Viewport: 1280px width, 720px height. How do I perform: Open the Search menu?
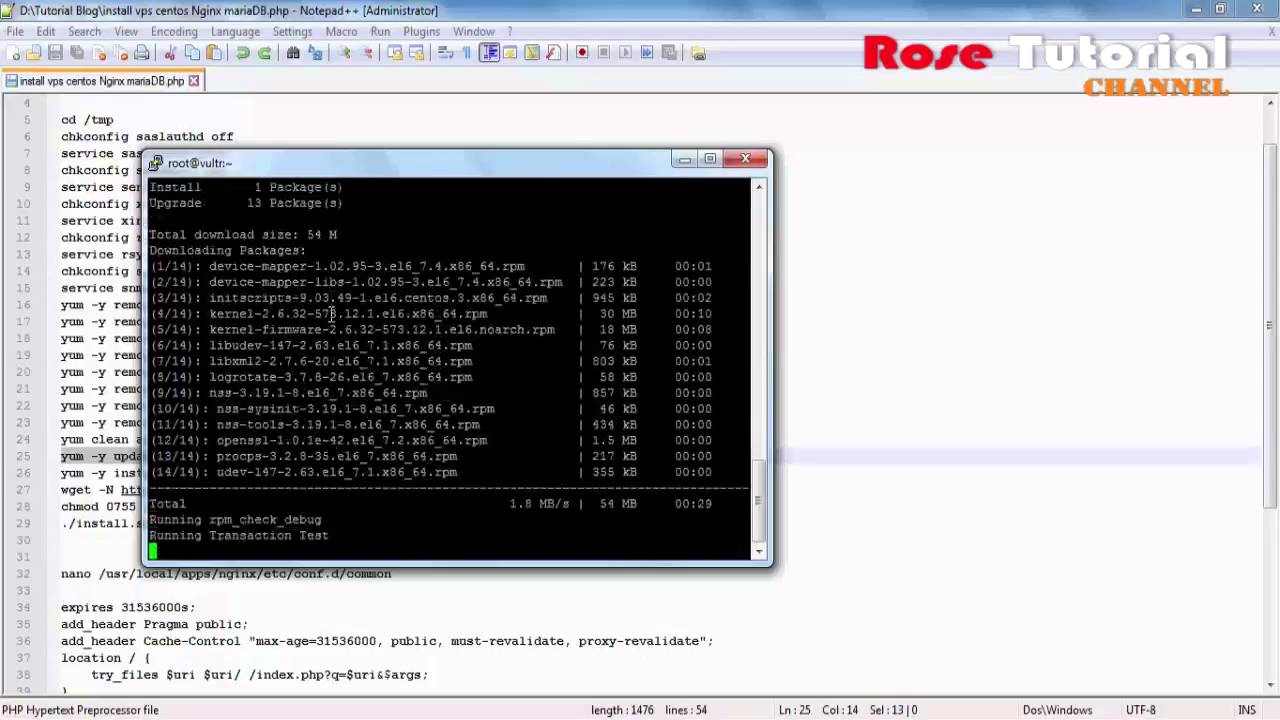click(x=84, y=31)
